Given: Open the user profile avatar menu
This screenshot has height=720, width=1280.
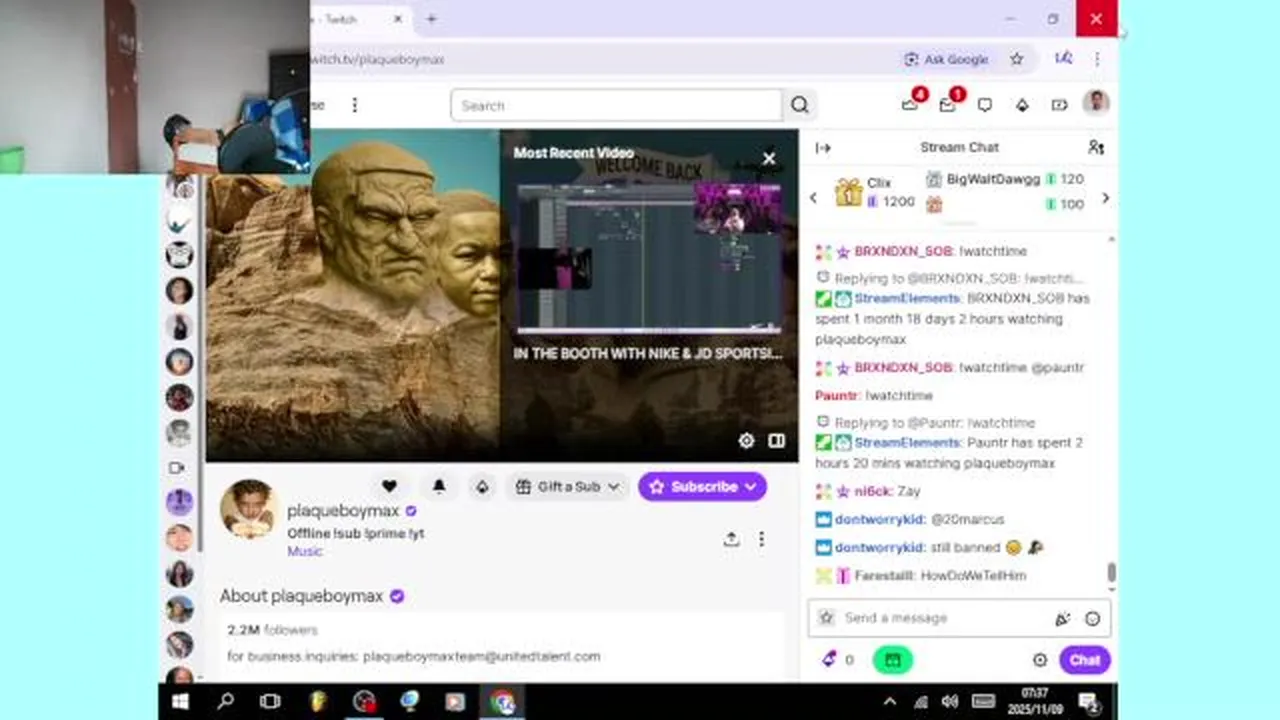Looking at the screenshot, I should pos(1097,103).
